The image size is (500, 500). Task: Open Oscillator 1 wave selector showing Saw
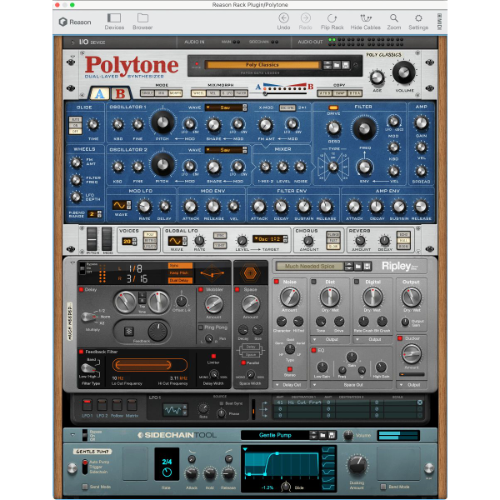tap(226, 107)
